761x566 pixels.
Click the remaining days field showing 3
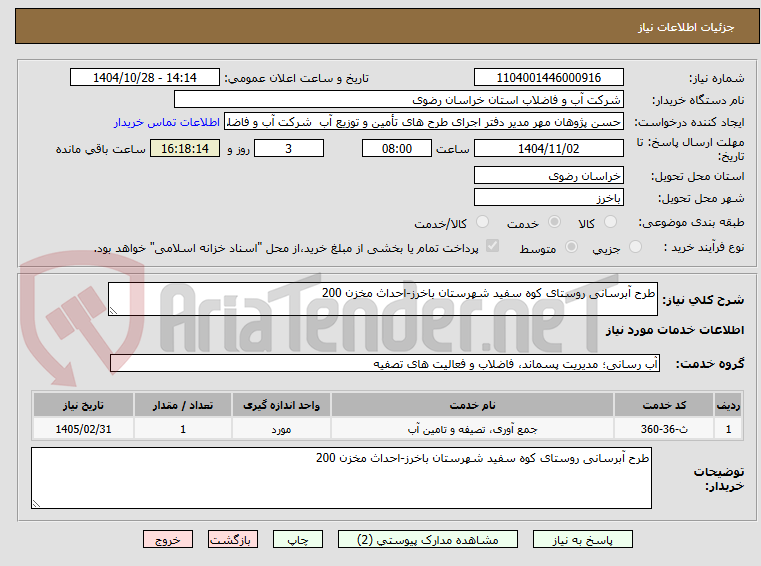point(289,149)
